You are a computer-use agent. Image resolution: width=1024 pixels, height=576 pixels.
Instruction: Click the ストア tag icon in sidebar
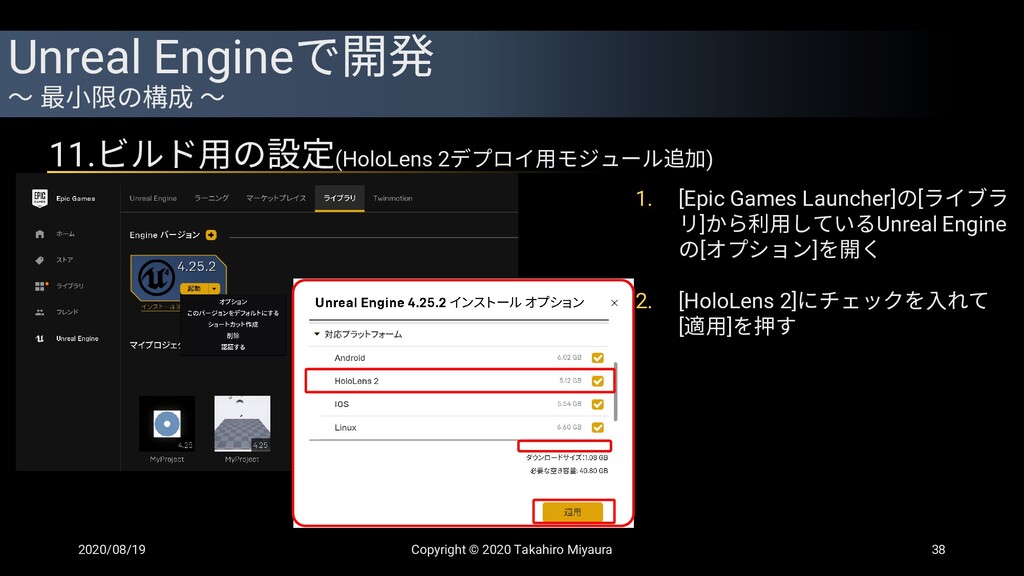point(40,260)
